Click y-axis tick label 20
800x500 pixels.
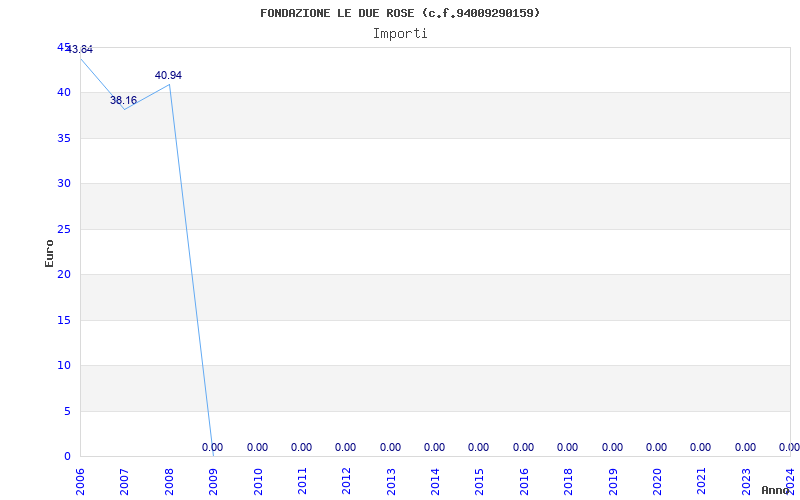point(64,274)
